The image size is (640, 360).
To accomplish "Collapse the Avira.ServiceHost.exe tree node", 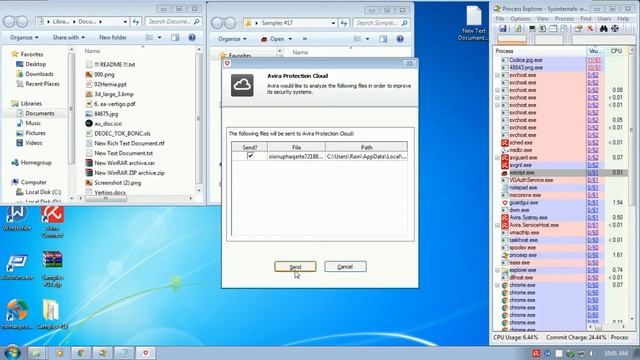I will coord(497,225).
